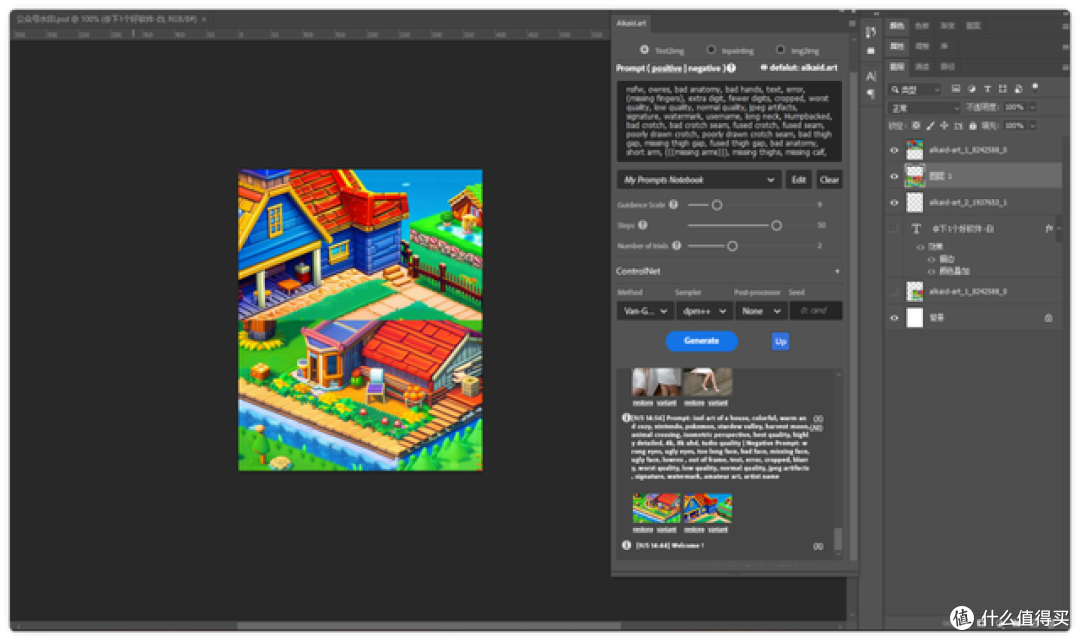Collapse the text layer effects arrow
This screenshot has height=641, width=1080.
(1059, 229)
